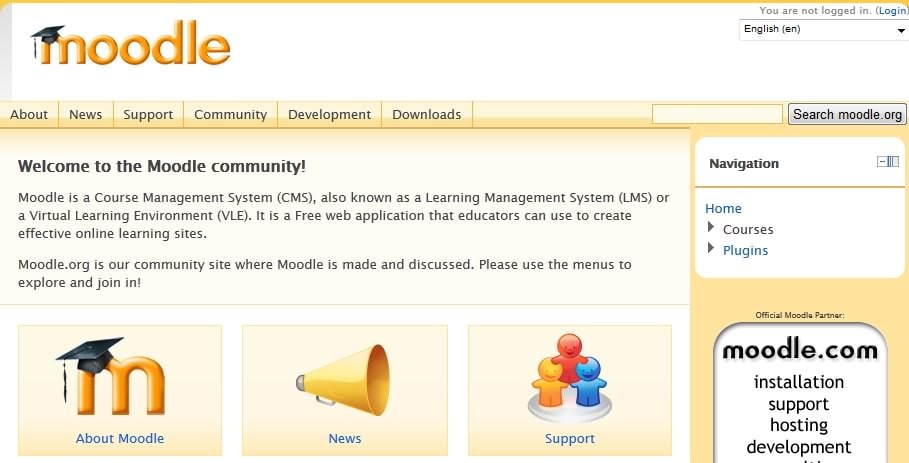909x463 pixels.
Task: Open the Community menu
Action: click(230, 115)
